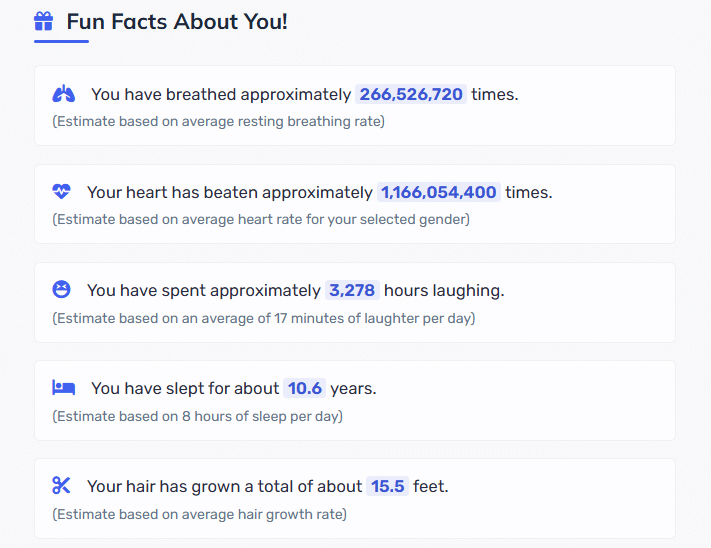Viewport: 711px width, 548px height.
Task: Select the 266,526,720 breaths value
Action: coord(411,94)
